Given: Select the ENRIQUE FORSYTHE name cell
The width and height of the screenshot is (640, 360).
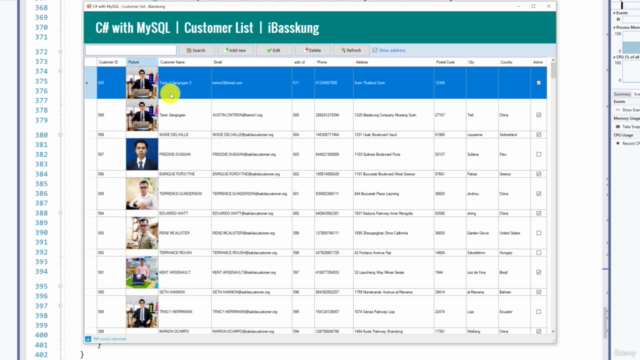Looking at the screenshot, I should 184,174.
